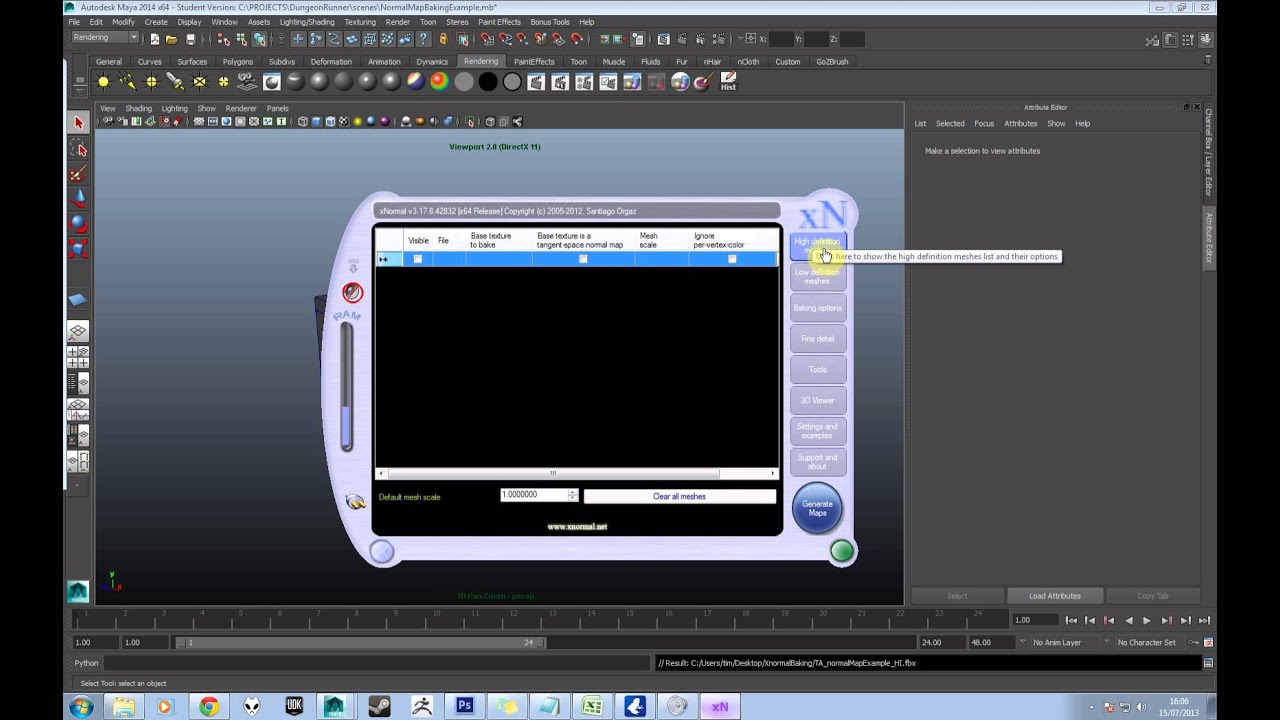The width and height of the screenshot is (1280, 720).
Task: Toggle tangent-space normal map checkbox
Action: coord(583,259)
